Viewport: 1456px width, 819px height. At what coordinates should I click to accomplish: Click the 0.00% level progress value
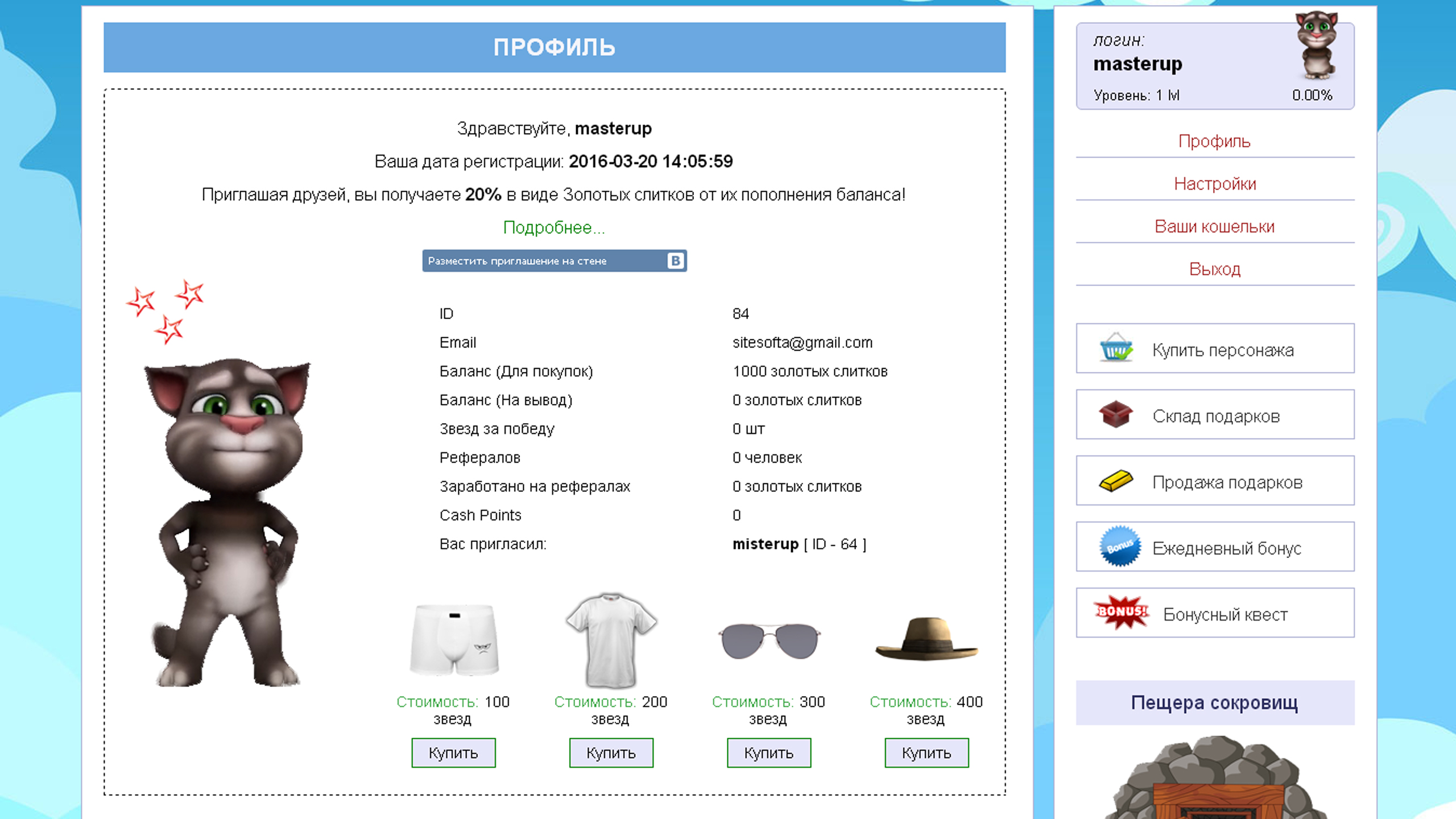click(1312, 95)
